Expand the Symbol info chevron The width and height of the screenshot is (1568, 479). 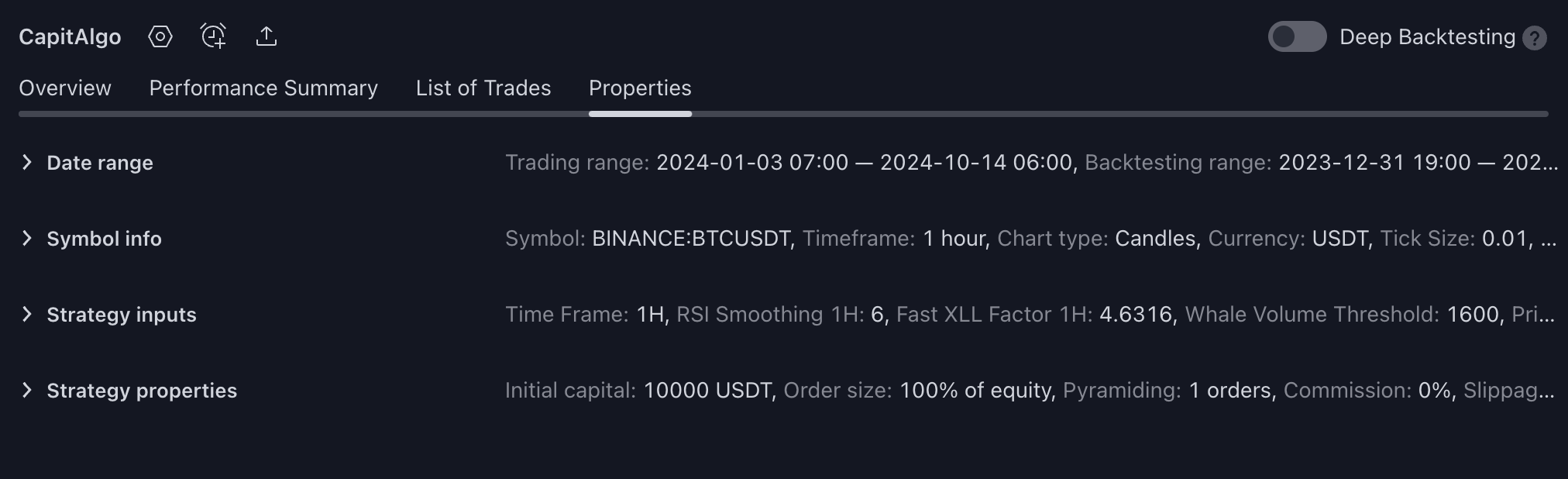coord(27,238)
